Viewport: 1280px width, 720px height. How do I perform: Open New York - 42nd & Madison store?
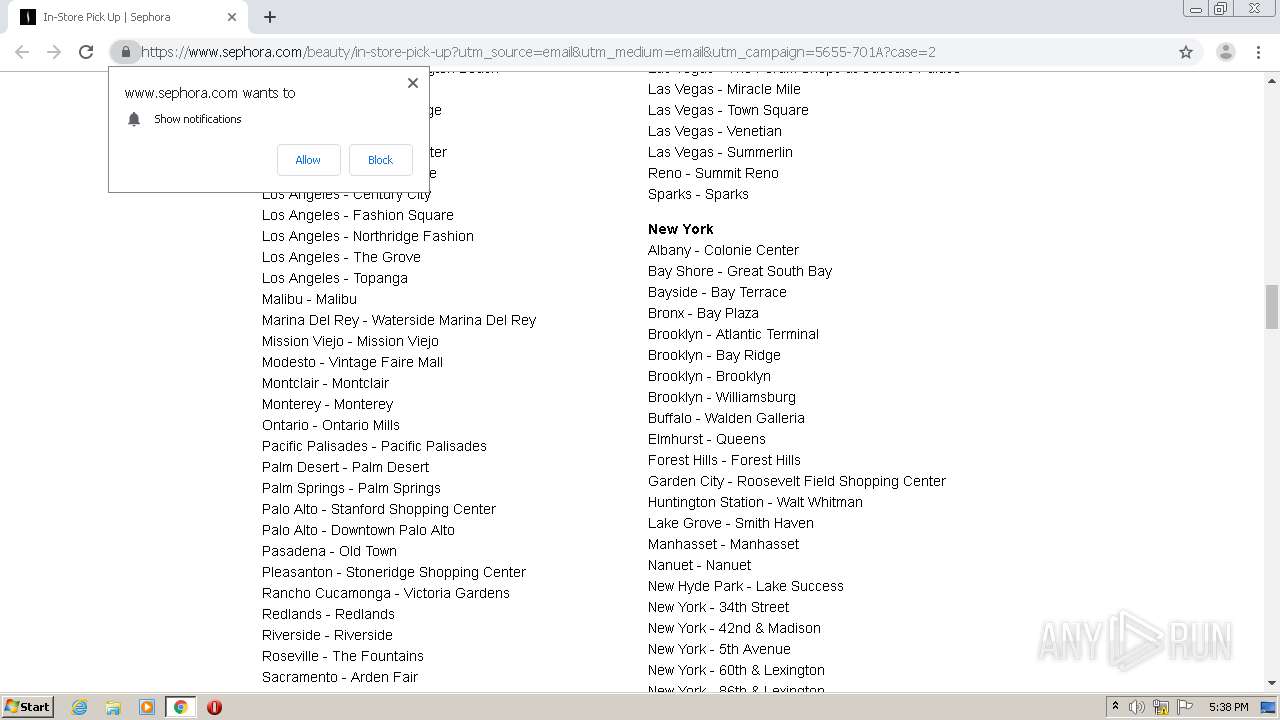(x=734, y=628)
